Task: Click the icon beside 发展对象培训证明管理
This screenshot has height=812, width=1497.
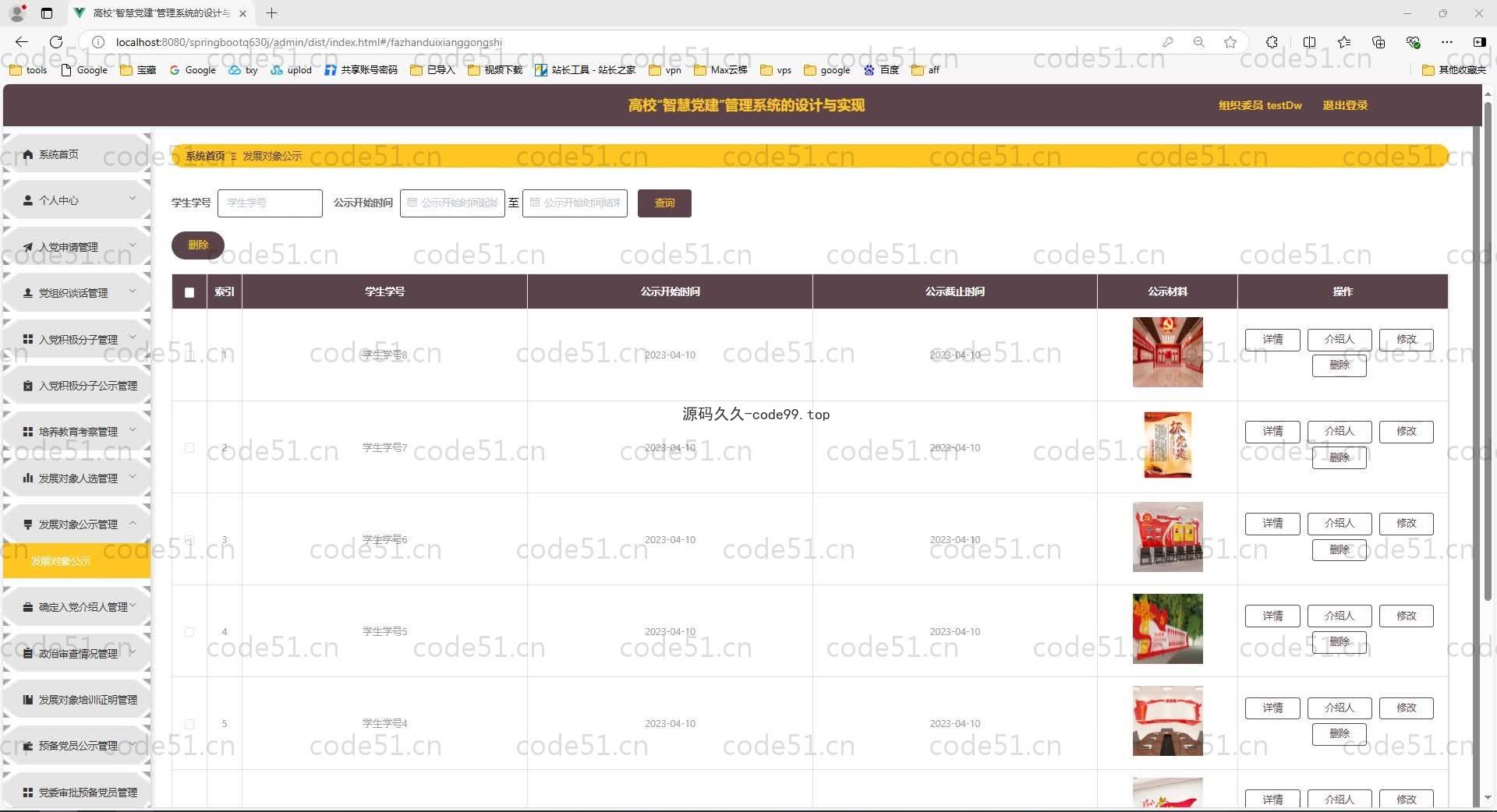Action: click(x=28, y=700)
